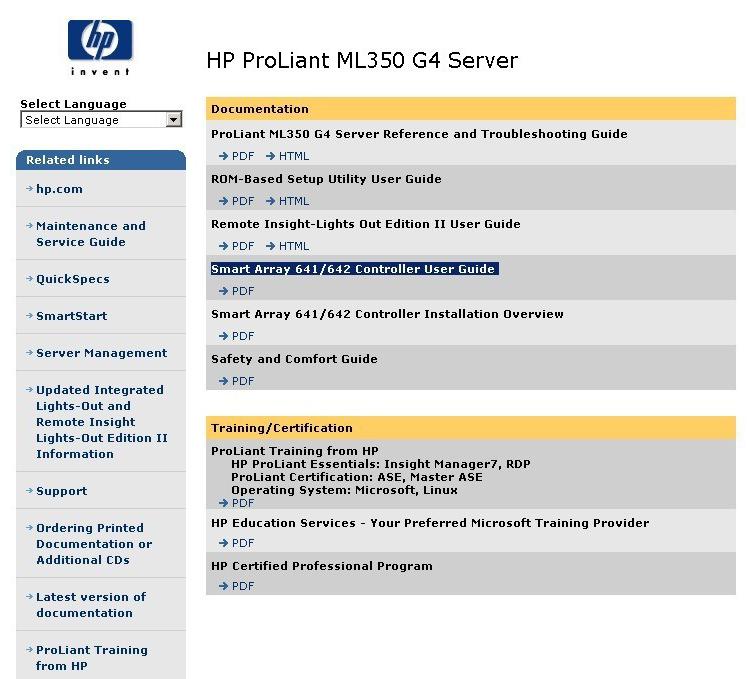Open HTML of Remote Insight-Lights Out Edition II Guide
This screenshot has width=749, height=679.
294,246
